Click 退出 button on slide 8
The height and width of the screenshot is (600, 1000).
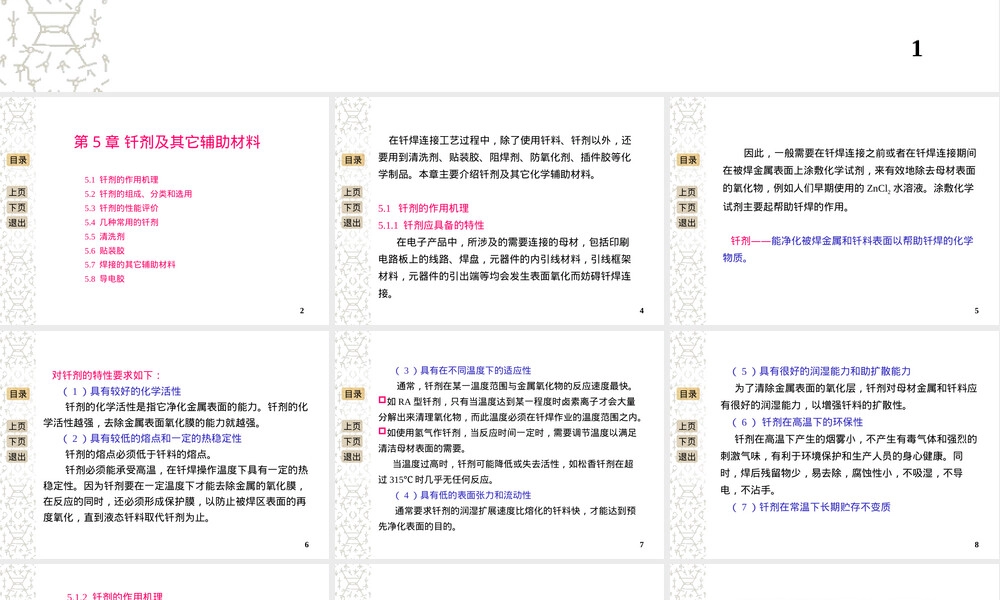point(687,457)
